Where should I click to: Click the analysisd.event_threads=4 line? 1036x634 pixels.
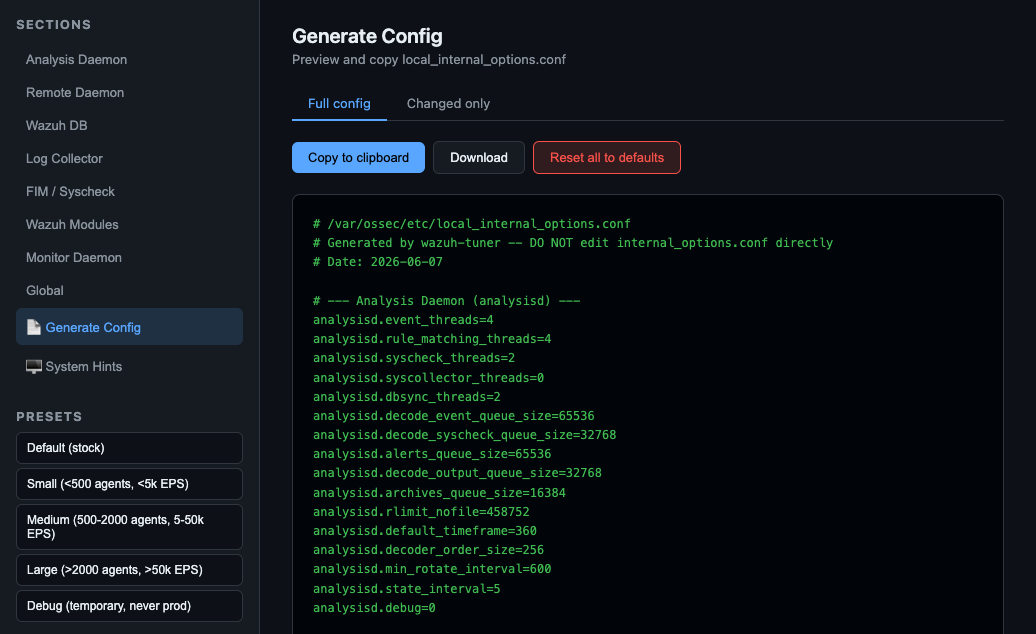pyautogui.click(x=403, y=320)
